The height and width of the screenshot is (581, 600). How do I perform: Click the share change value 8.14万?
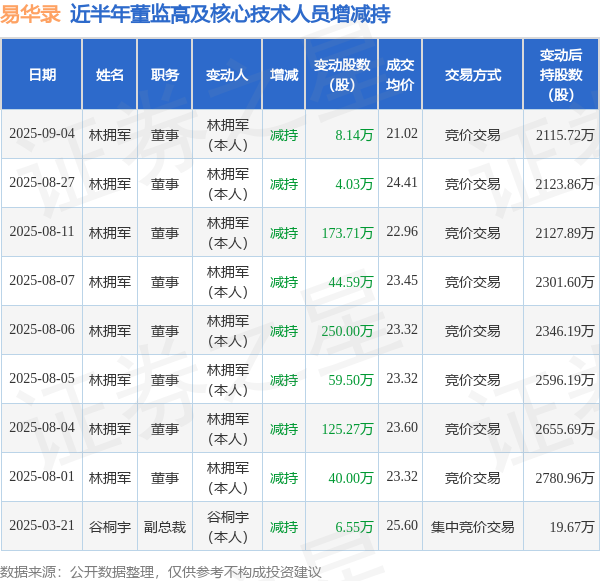pyautogui.click(x=354, y=135)
